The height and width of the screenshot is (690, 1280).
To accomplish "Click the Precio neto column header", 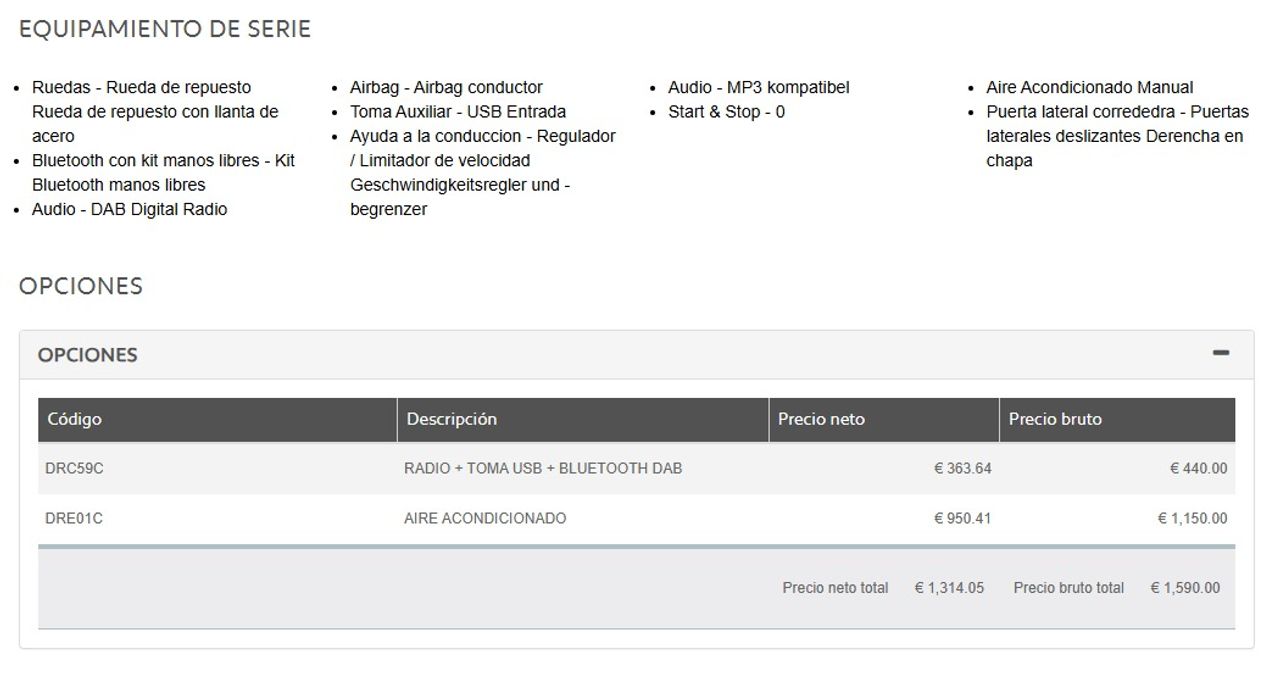I will coord(821,420).
